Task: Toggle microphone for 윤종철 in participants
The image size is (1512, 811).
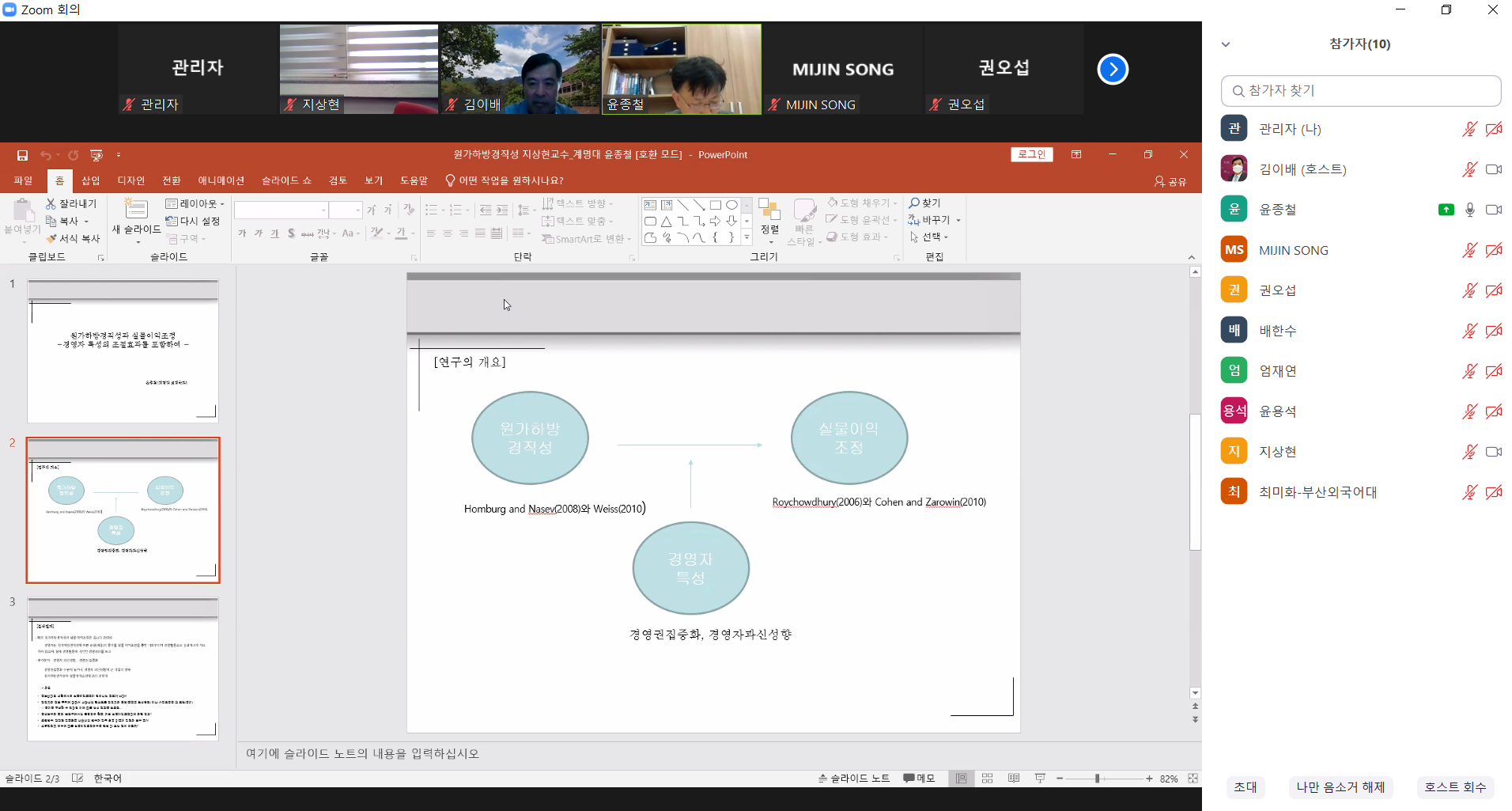Action: coord(1469,210)
